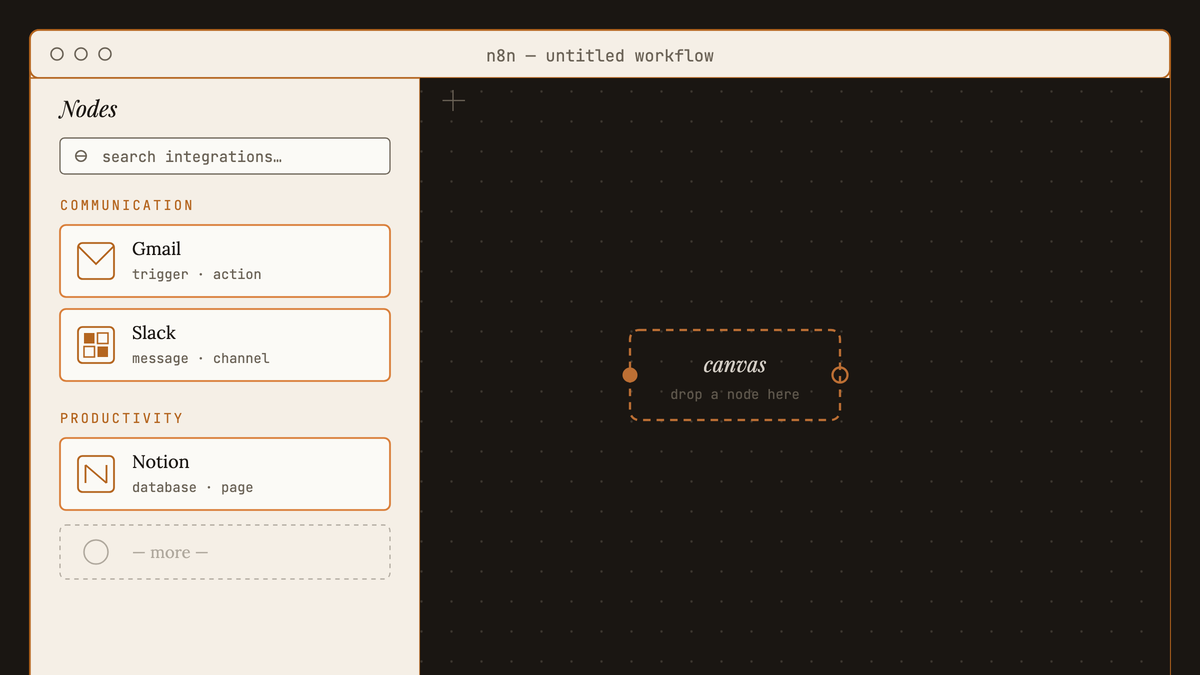Select the Gmail node card
The image size is (1200, 675).
[225, 261]
